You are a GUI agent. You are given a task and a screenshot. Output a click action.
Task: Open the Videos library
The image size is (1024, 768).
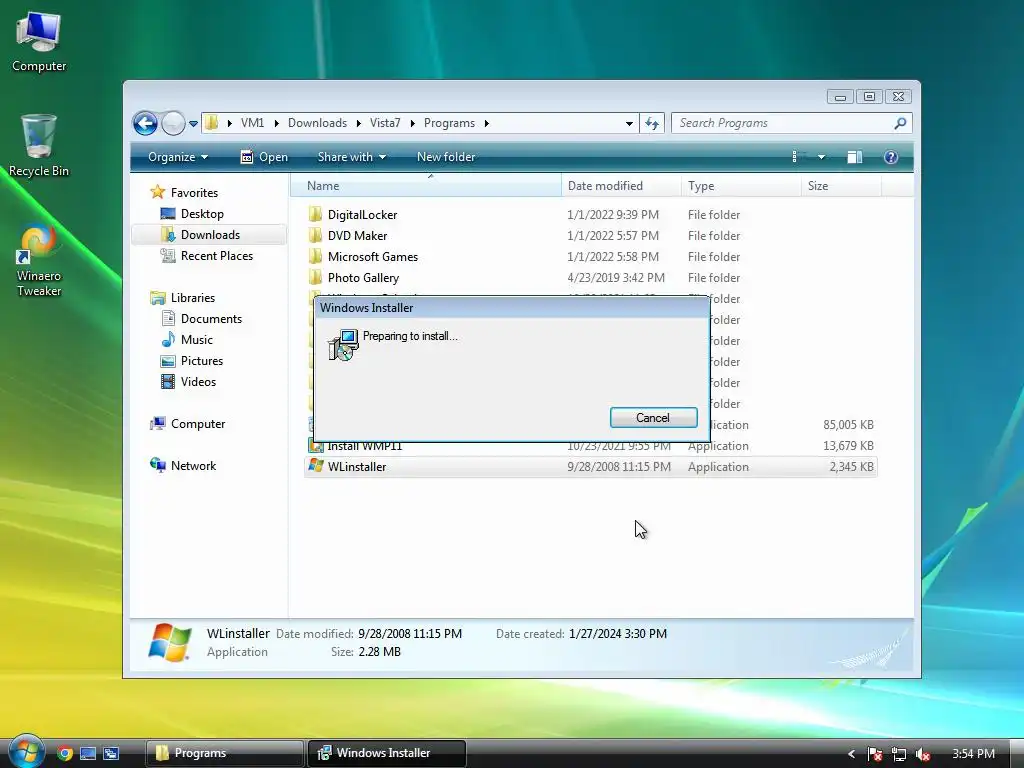(x=188, y=381)
